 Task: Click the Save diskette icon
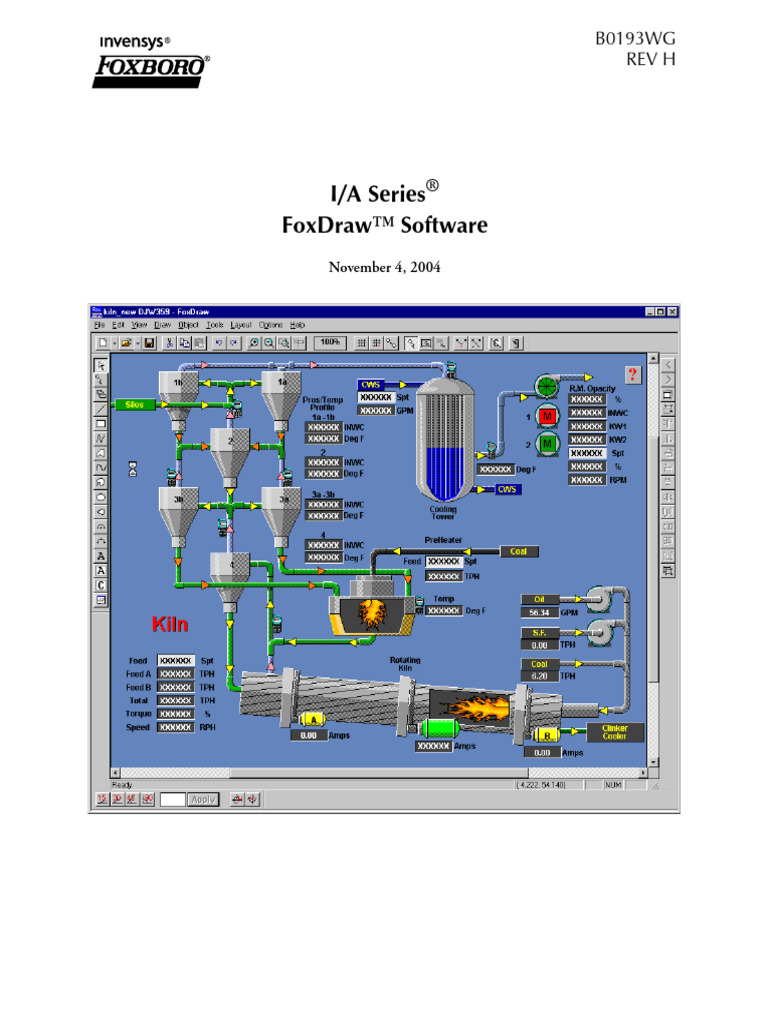pos(149,342)
